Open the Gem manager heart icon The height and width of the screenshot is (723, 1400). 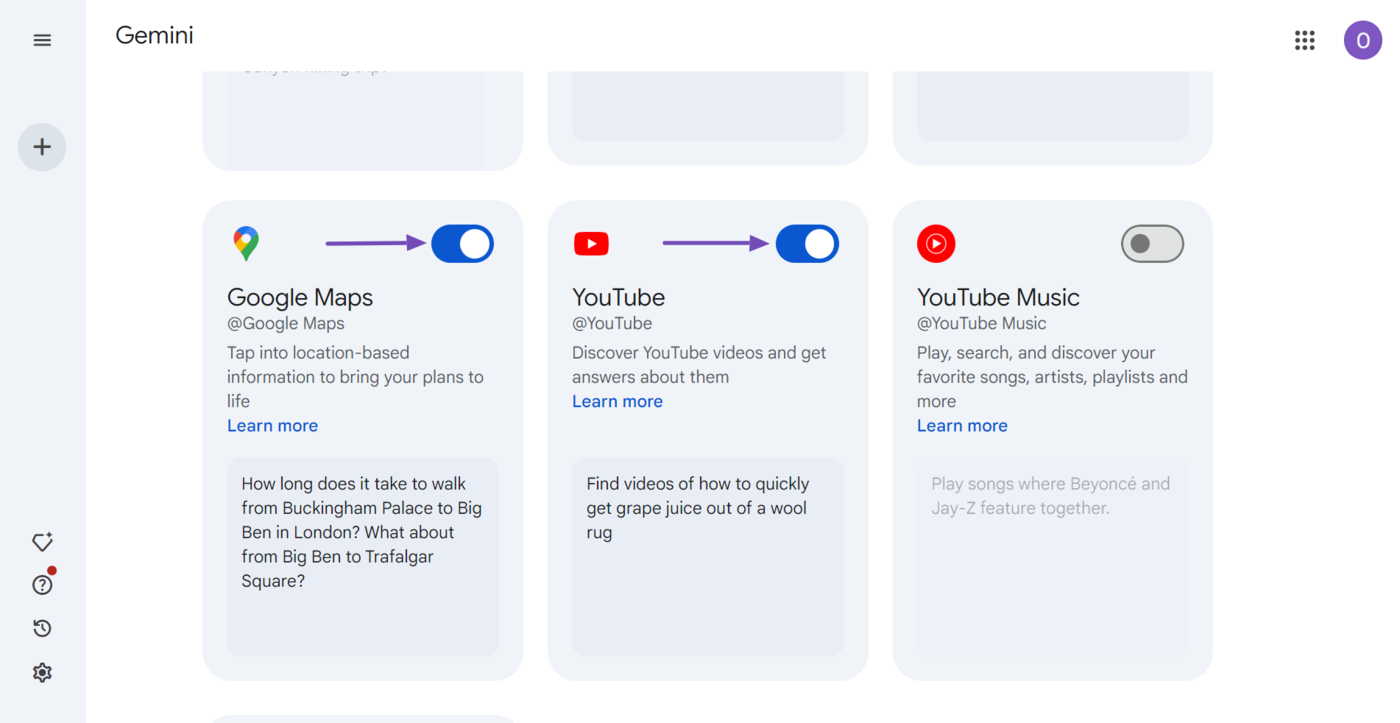click(x=42, y=542)
